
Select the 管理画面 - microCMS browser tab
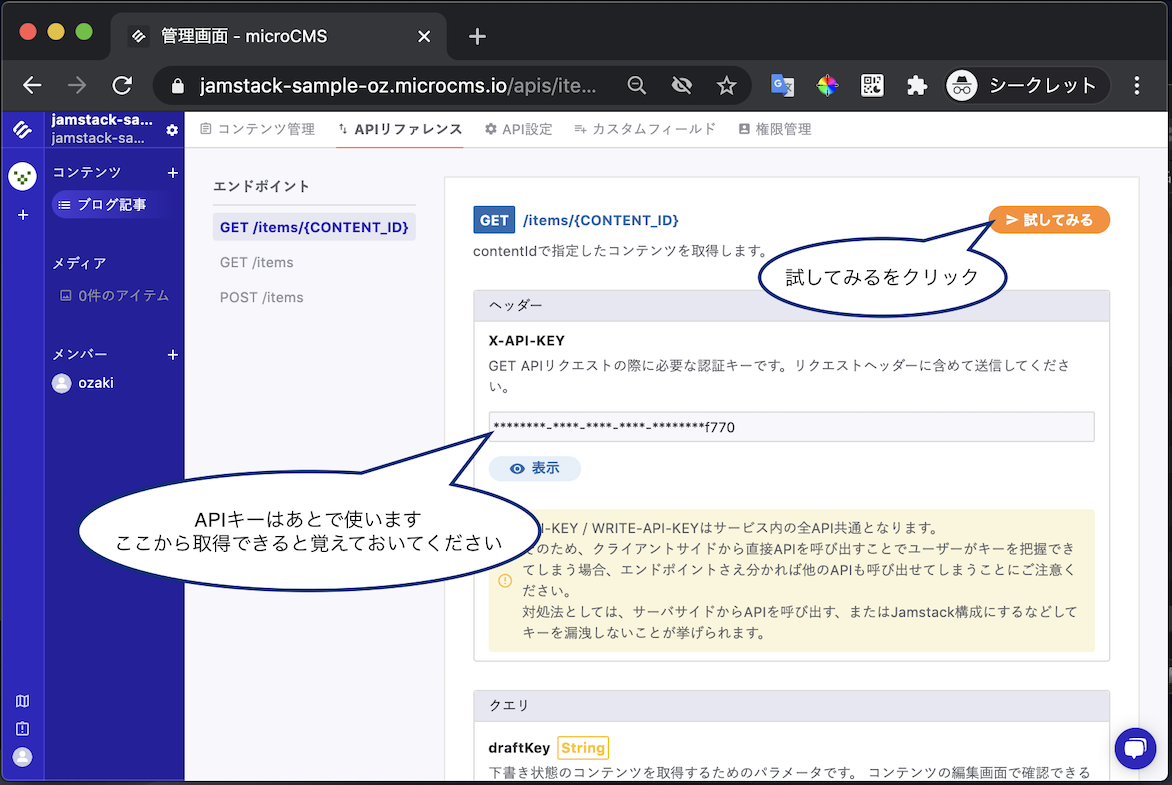[280, 36]
